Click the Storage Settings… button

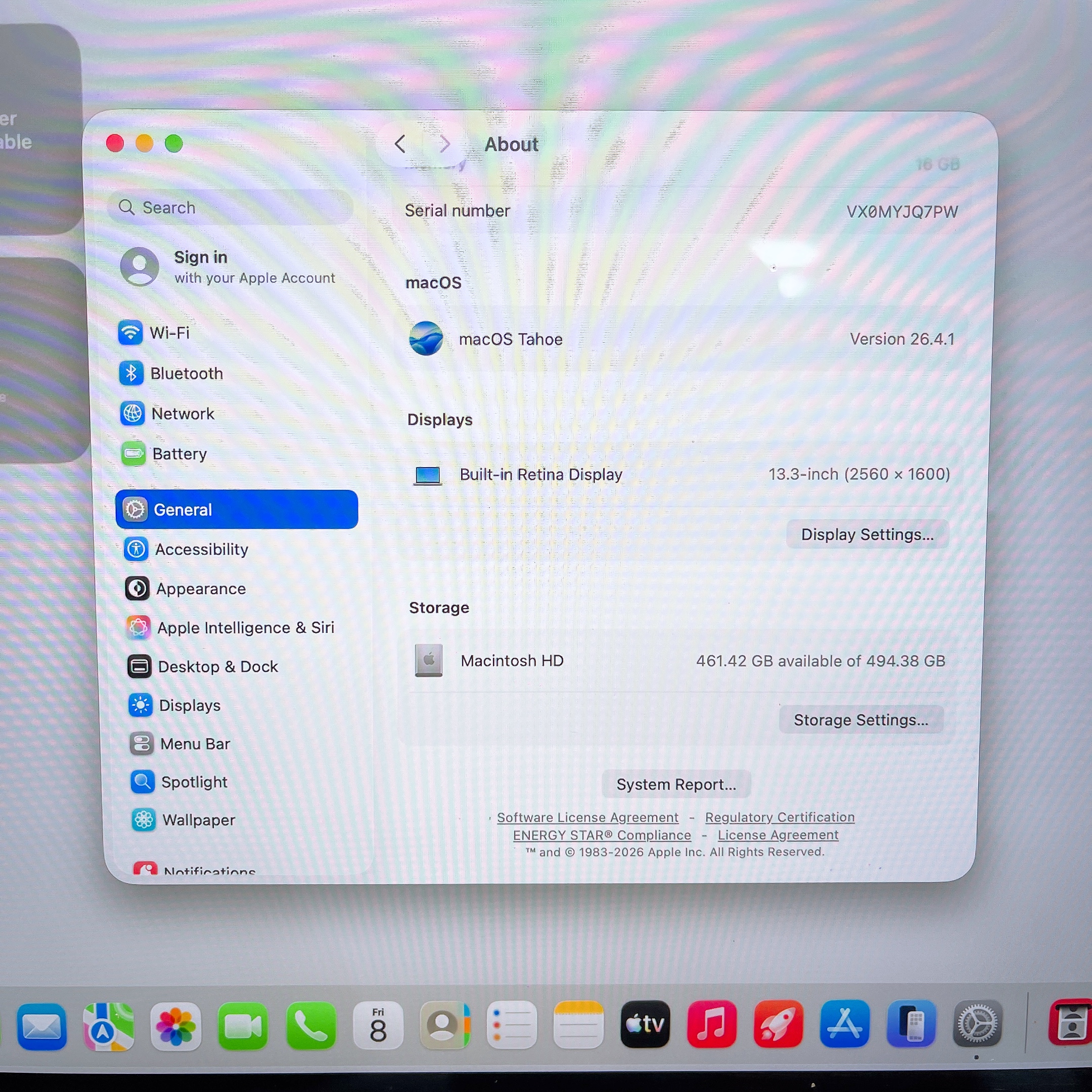(861, 719)
